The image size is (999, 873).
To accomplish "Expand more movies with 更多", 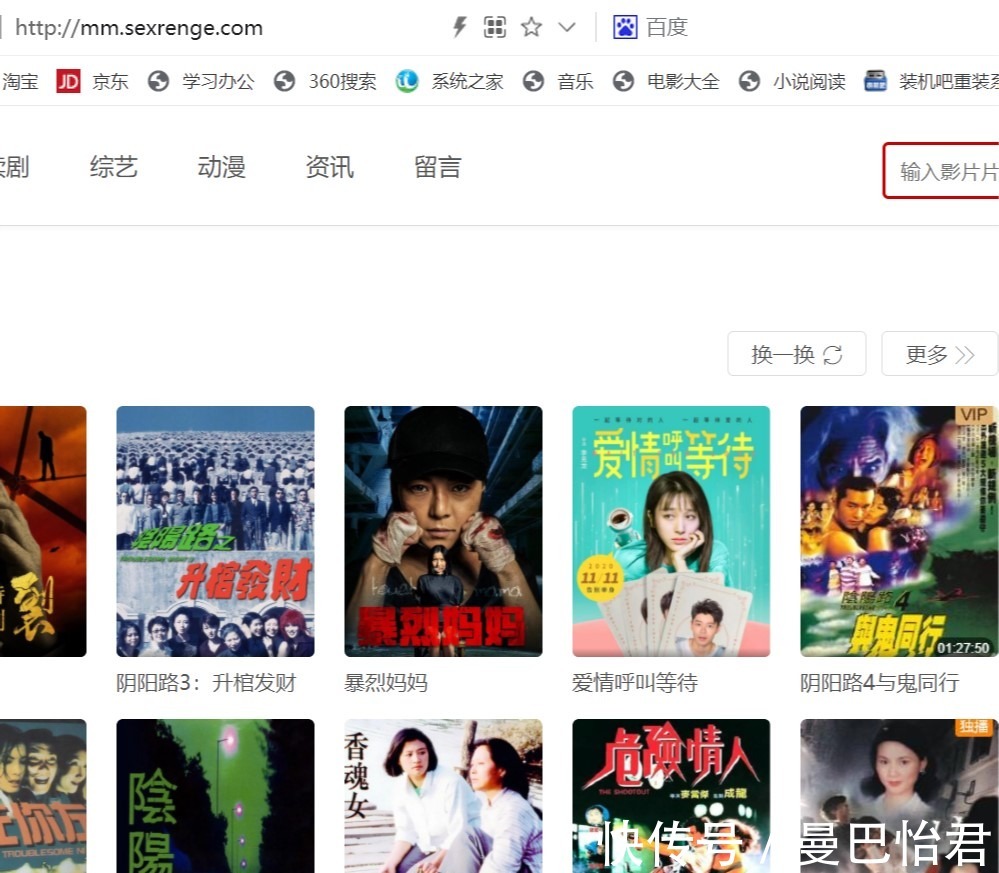I will point(938,353).
